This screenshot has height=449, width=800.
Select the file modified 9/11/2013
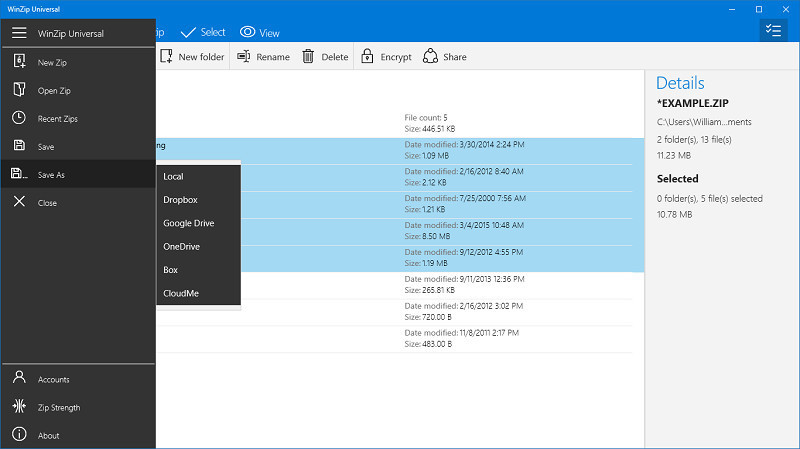click(x=400, y=285)
